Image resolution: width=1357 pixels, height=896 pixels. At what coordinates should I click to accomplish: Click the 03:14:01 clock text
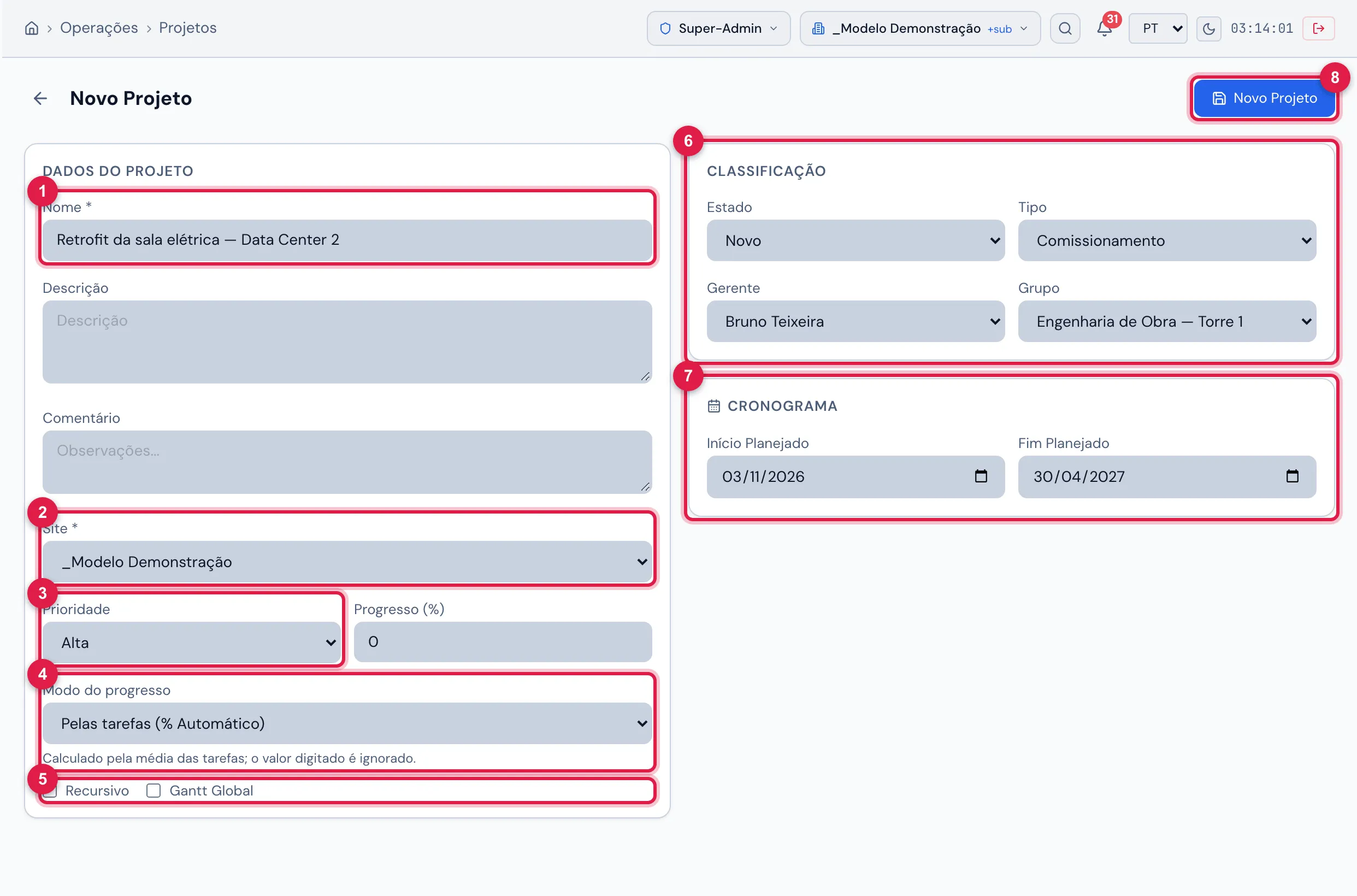[x=1261, y=28]
